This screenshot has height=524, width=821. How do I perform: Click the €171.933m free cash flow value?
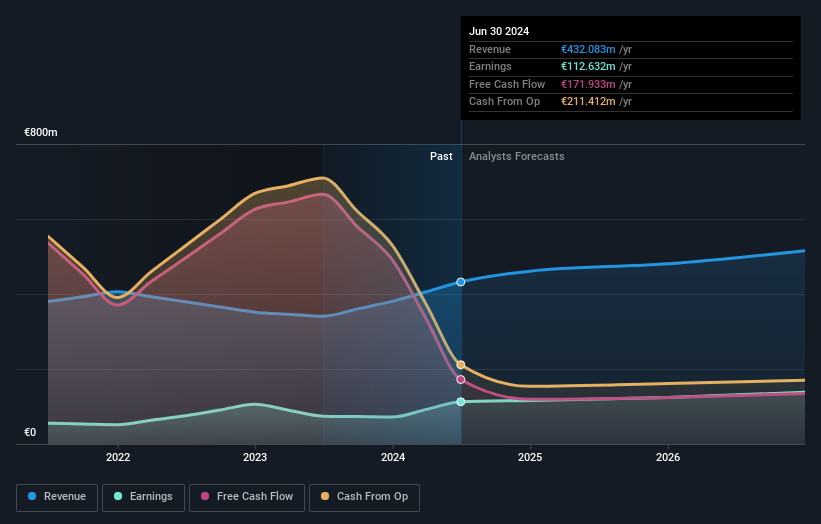(588, 84)
